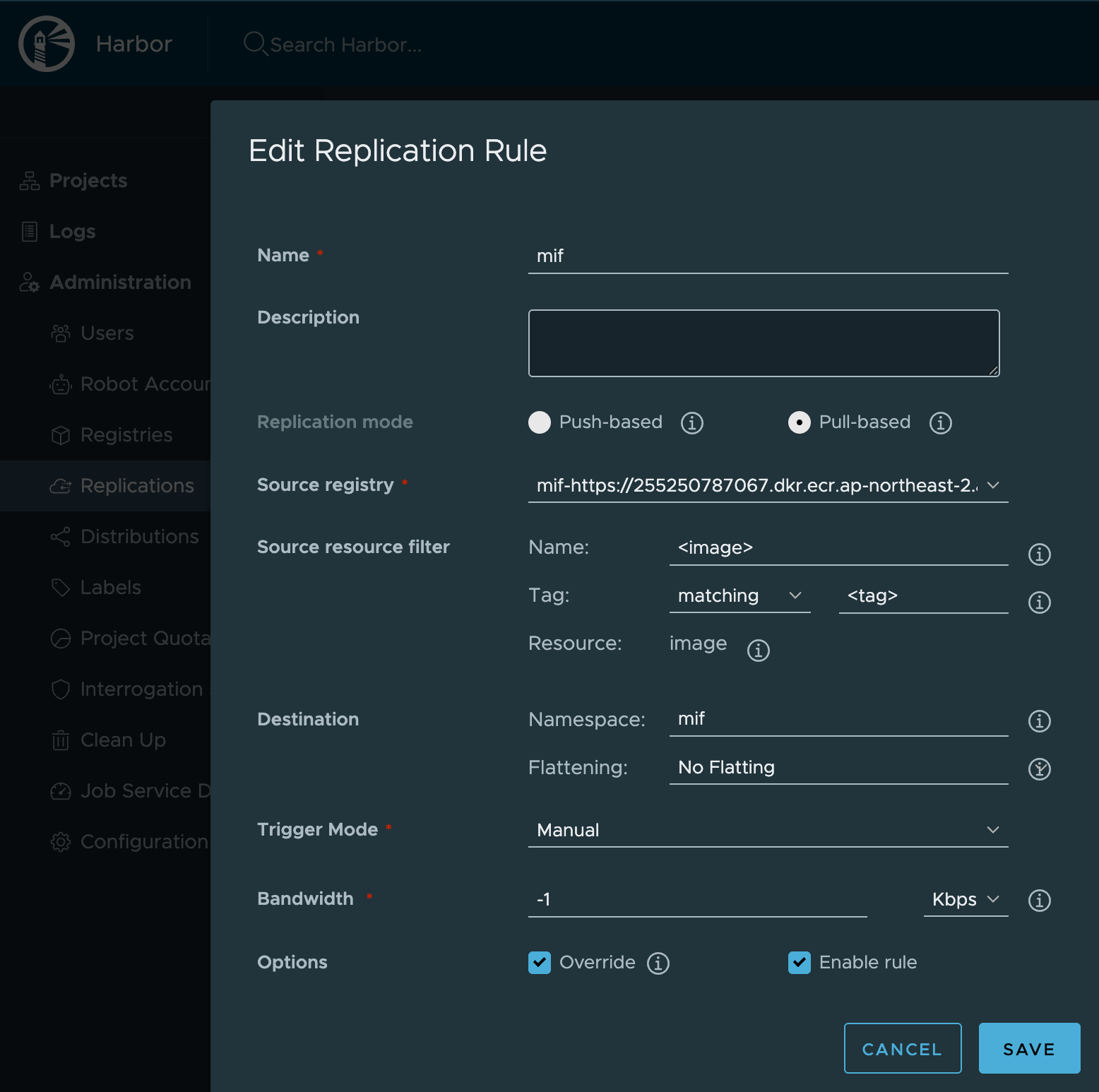Uncheck the Override option
This screenshot has width=1099, height=1092.
(540, 962)
